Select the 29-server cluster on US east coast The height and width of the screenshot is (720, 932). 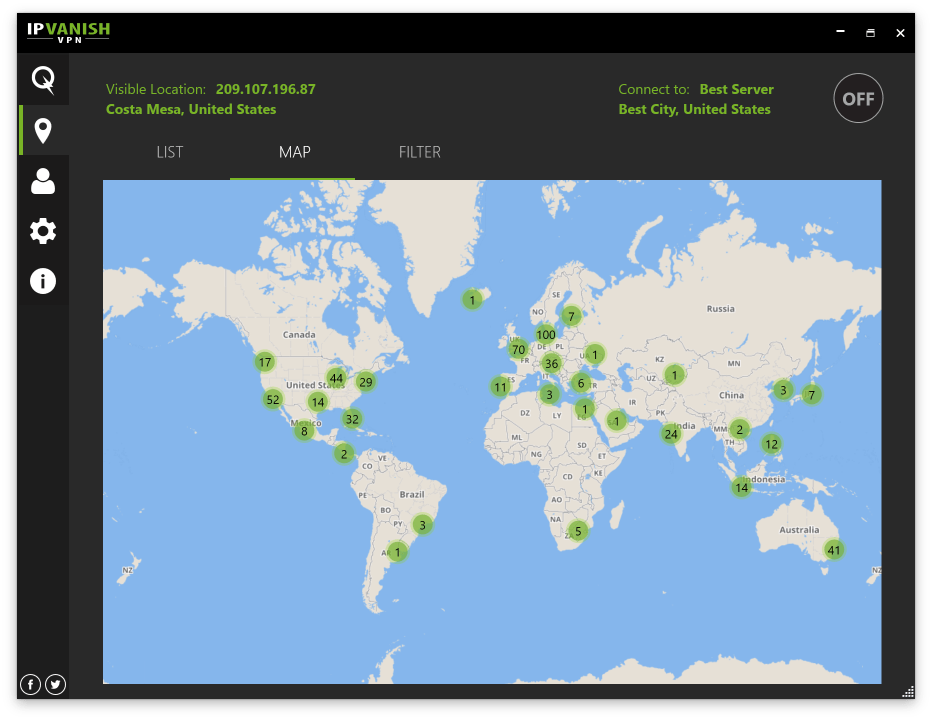366,382
